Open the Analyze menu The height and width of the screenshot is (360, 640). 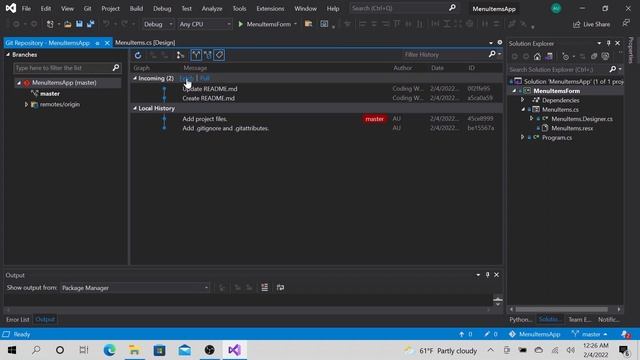[212, 8]
